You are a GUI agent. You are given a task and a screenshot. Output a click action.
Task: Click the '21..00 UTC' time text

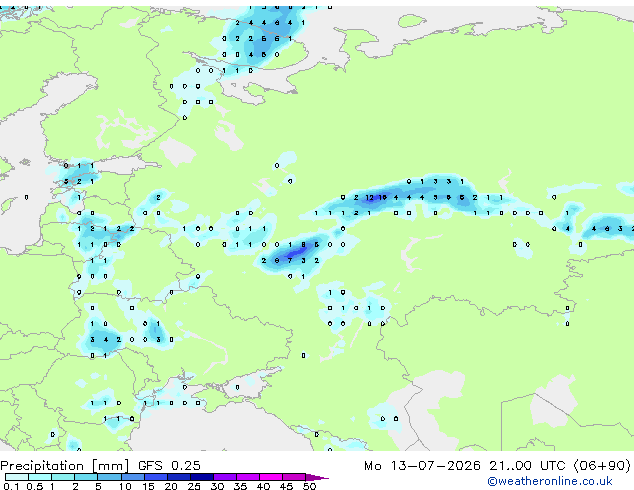click(527, 466)
